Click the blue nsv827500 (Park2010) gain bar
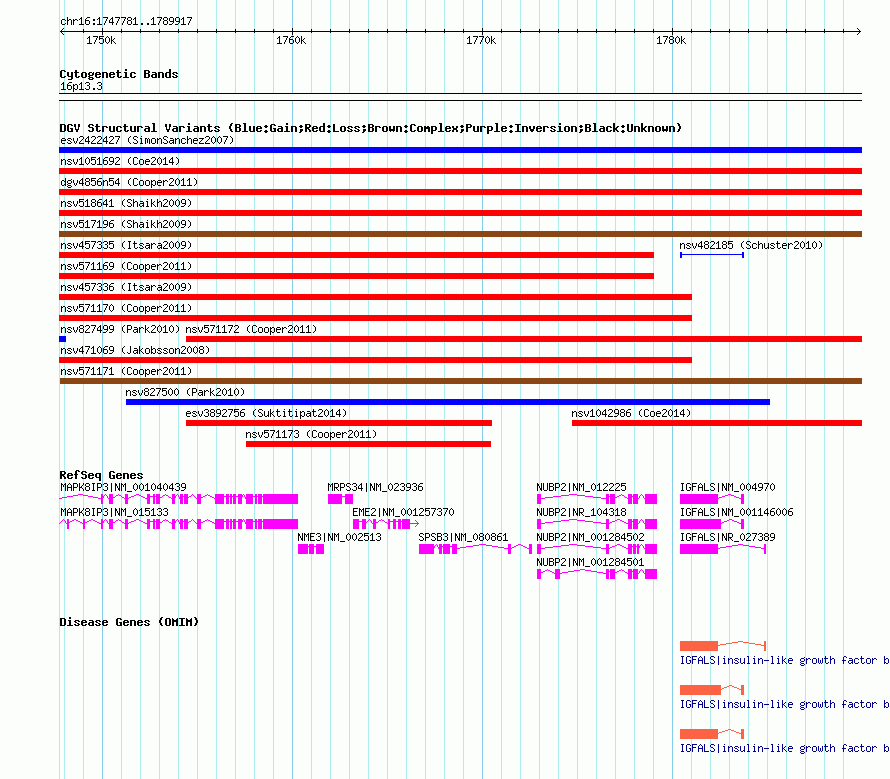Image resolution: width=890 pixels, height=779 pixels. pyautogui.click(x=448, y=402)
